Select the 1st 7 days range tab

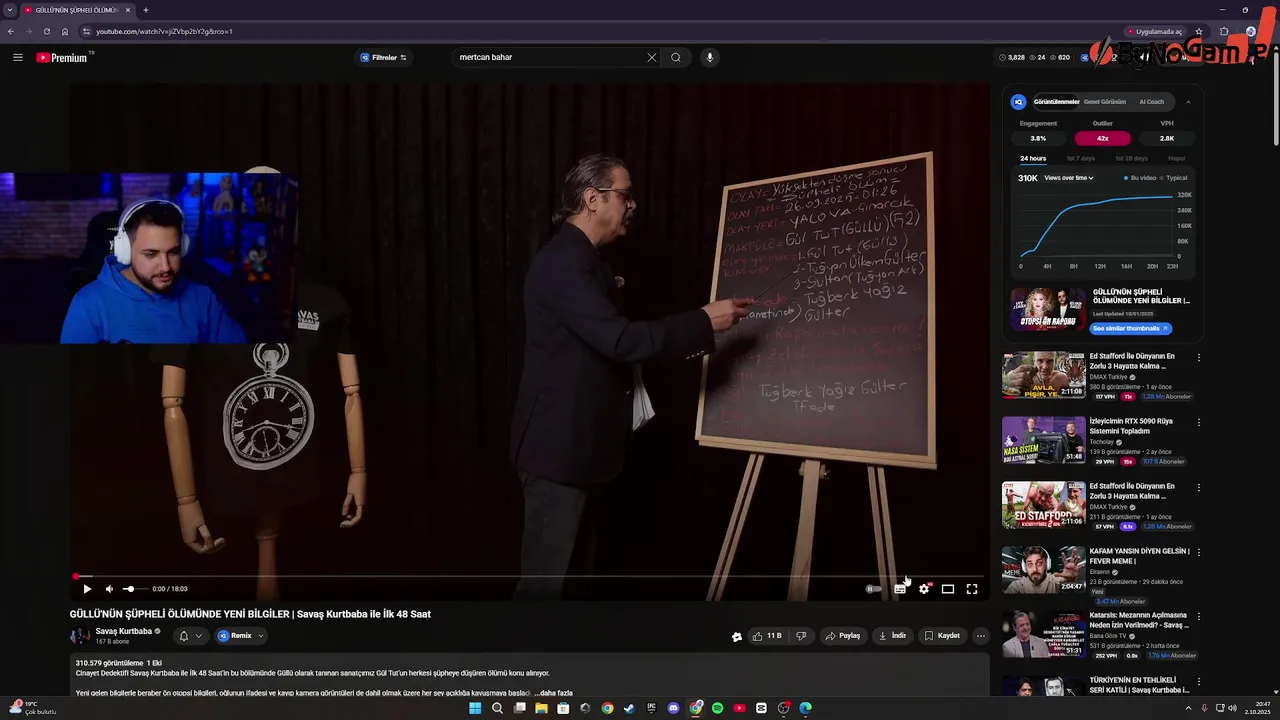click(x=1081, y=159)
